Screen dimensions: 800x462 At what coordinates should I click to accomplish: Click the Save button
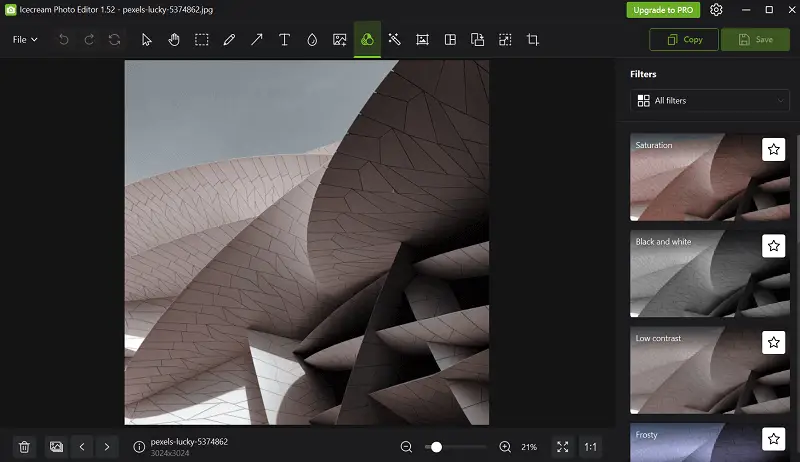755,39
